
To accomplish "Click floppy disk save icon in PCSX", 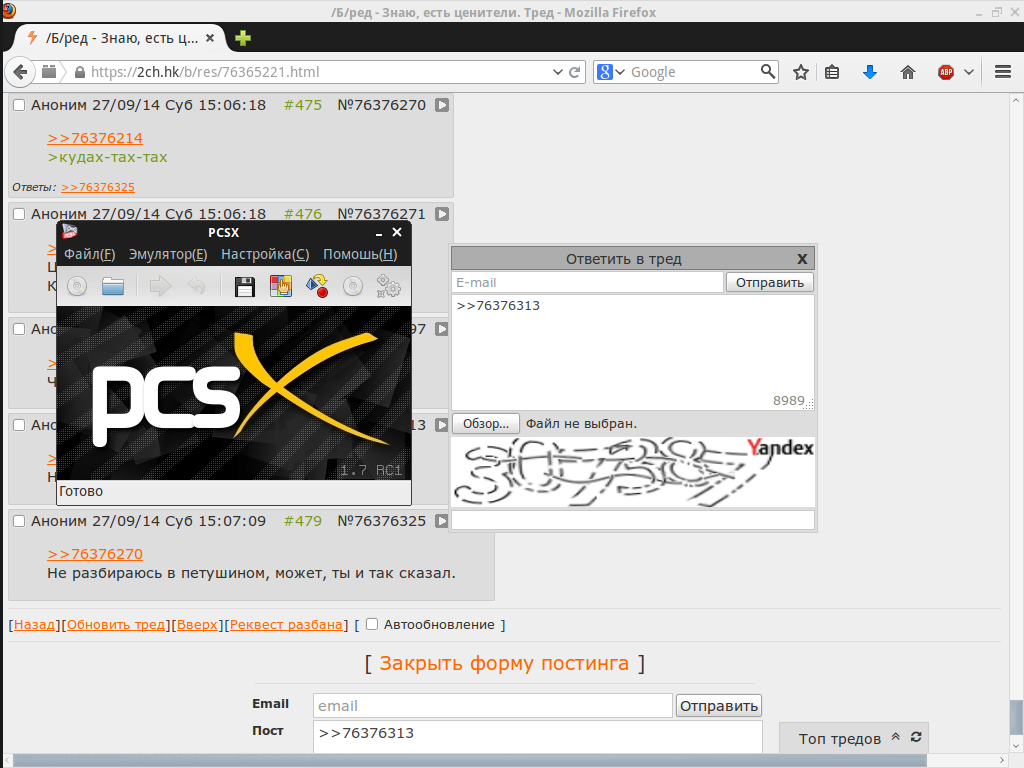I will click(x=245, y=286).
